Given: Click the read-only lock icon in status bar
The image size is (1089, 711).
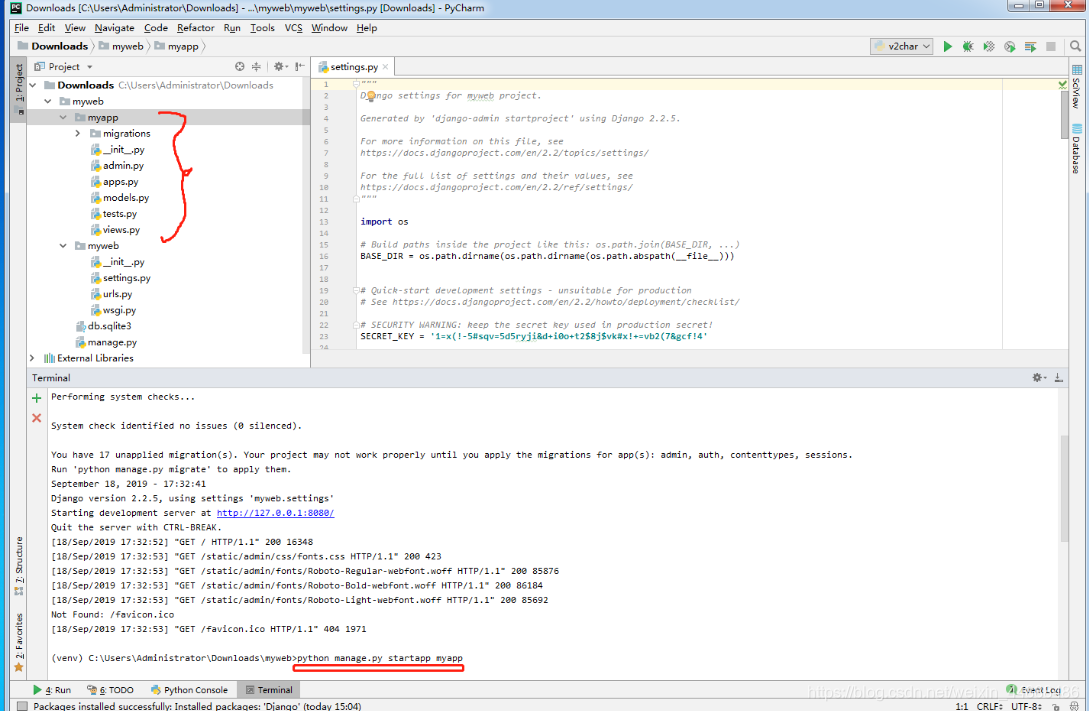Looking at the screenshot, I should coord(1056,706).
